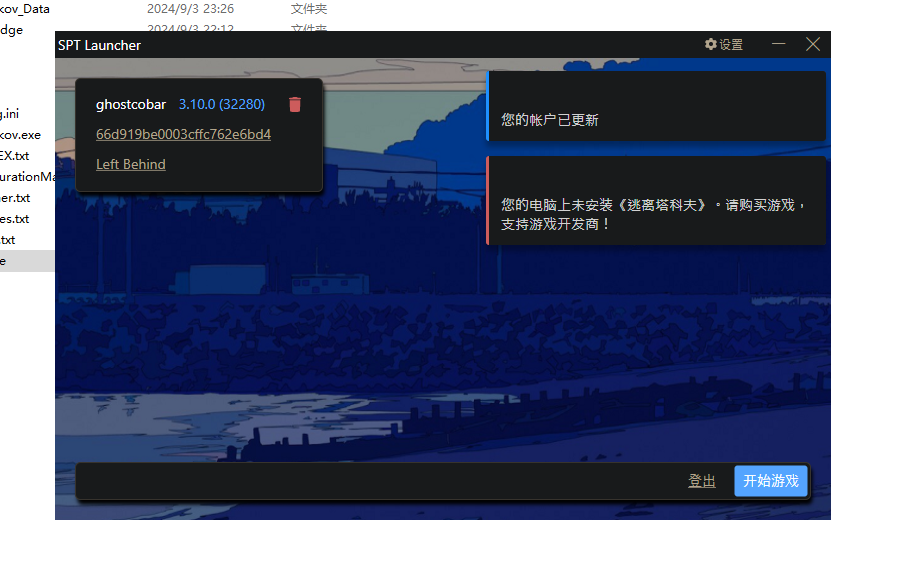Open the 设置 settings gear

click(723, 45)
